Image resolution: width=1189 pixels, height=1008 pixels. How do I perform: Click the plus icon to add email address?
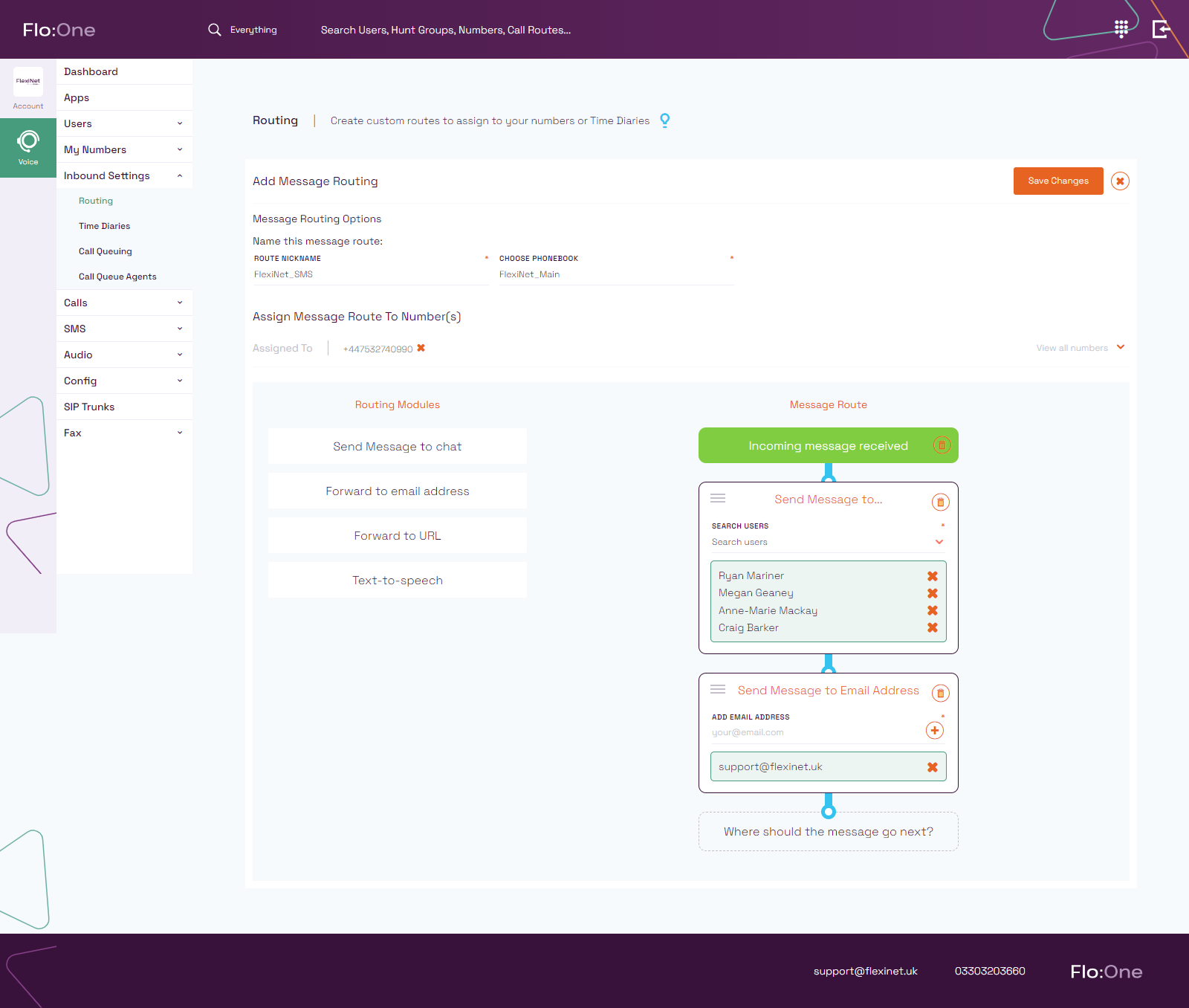[934, 731]
